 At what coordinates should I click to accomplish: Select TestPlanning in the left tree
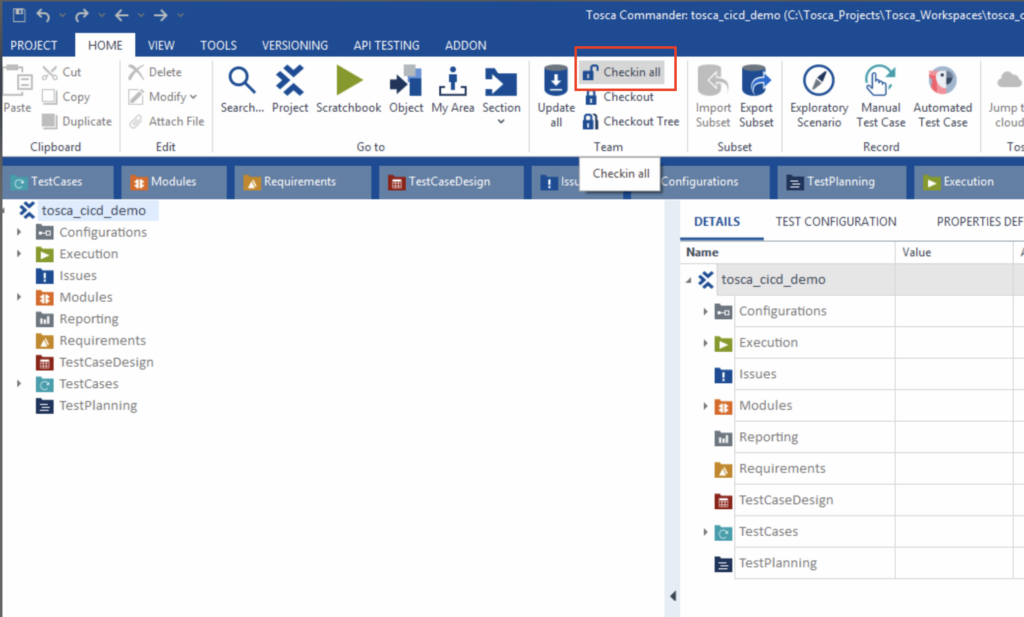[x=98, y=405]
